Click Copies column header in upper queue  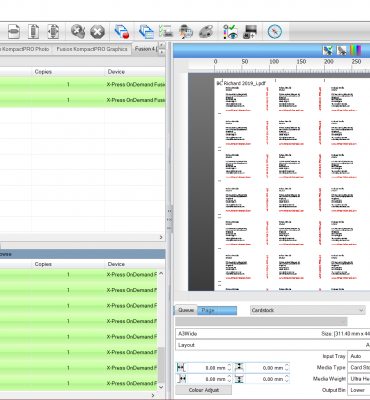(68, 72)
